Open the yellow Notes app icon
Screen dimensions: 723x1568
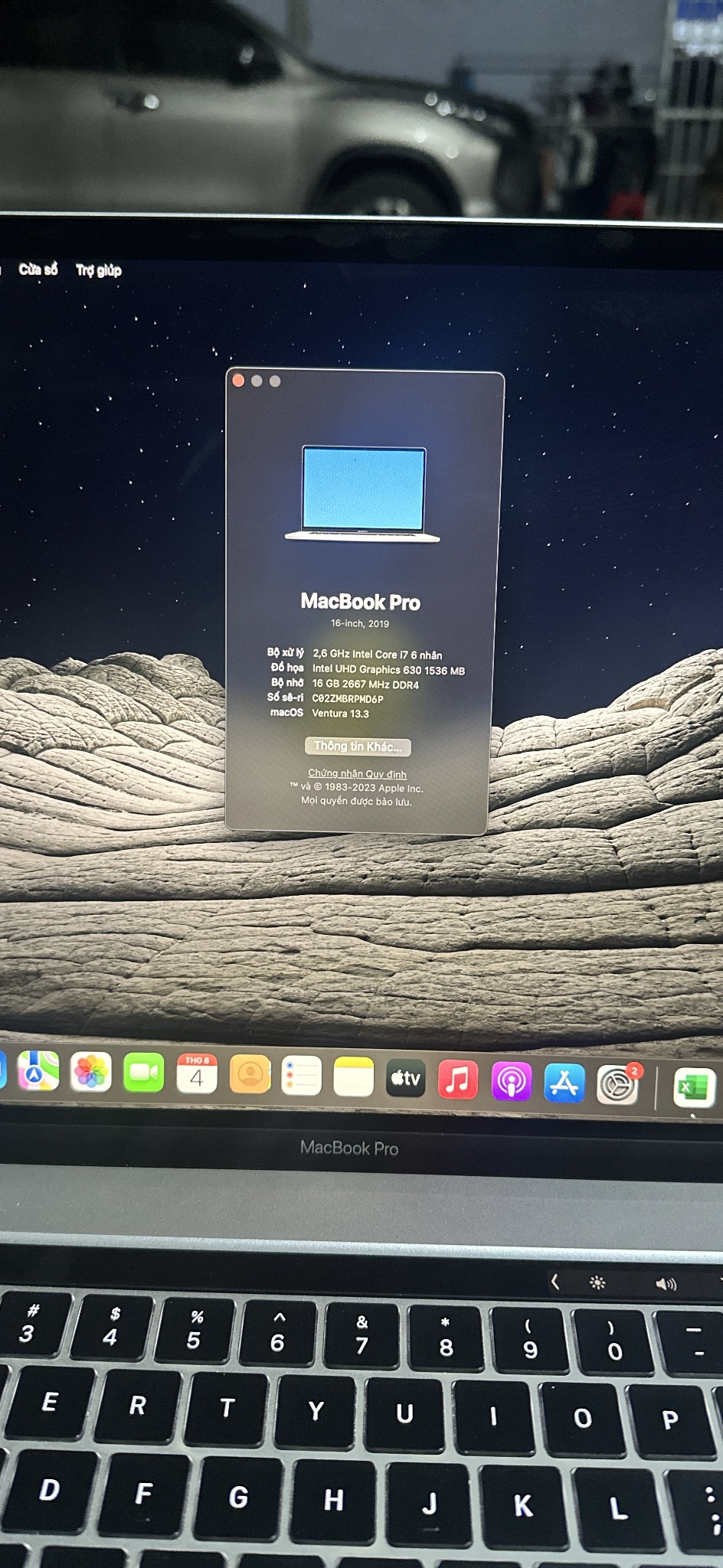click(354, 1077)
